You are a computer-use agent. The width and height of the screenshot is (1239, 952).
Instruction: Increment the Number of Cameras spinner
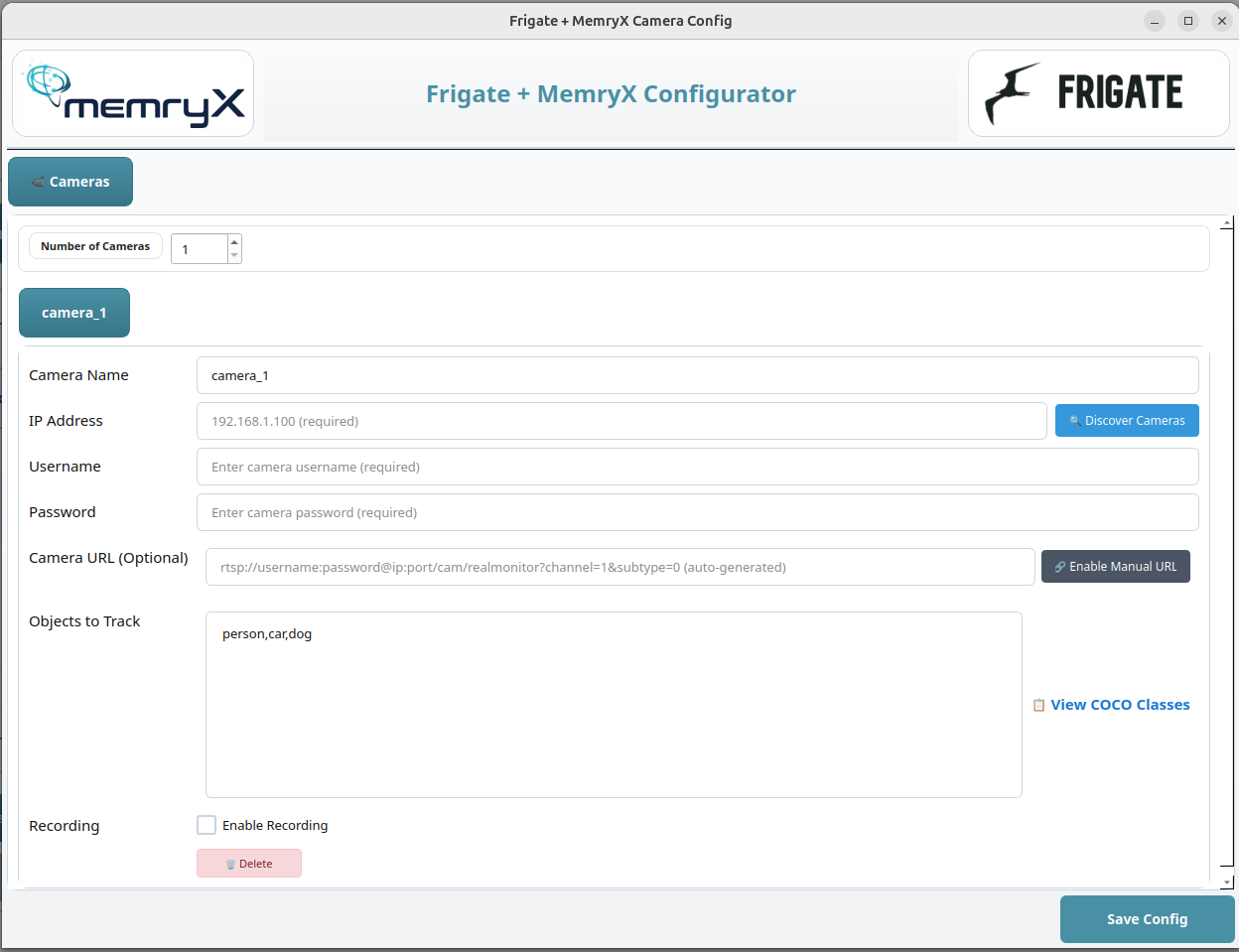pos(233,241)
